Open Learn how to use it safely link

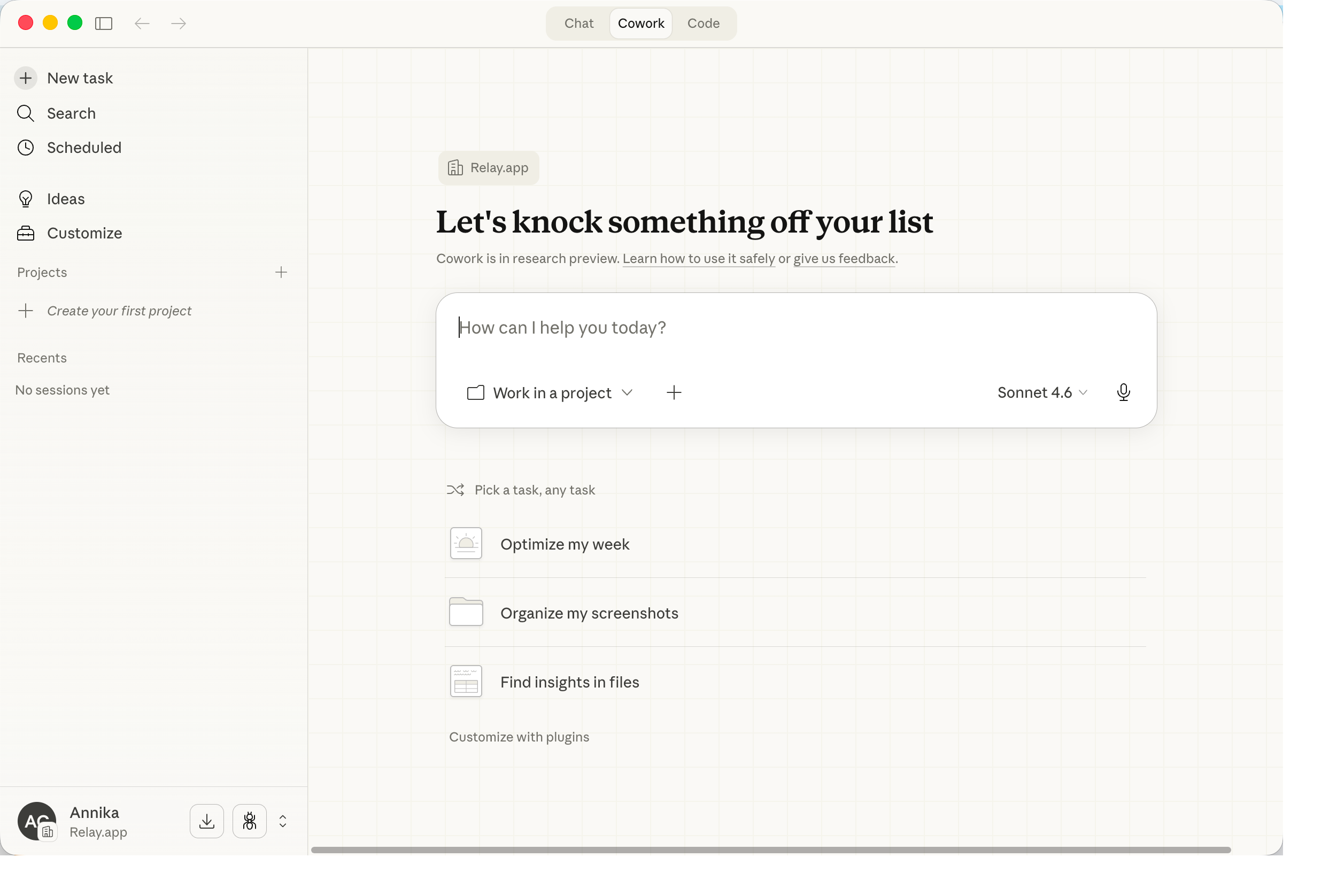(698, 259)
